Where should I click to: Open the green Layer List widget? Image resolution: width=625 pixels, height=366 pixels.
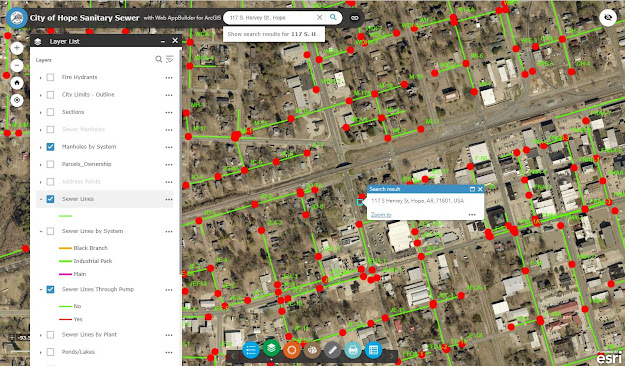[x=271, y=348]
